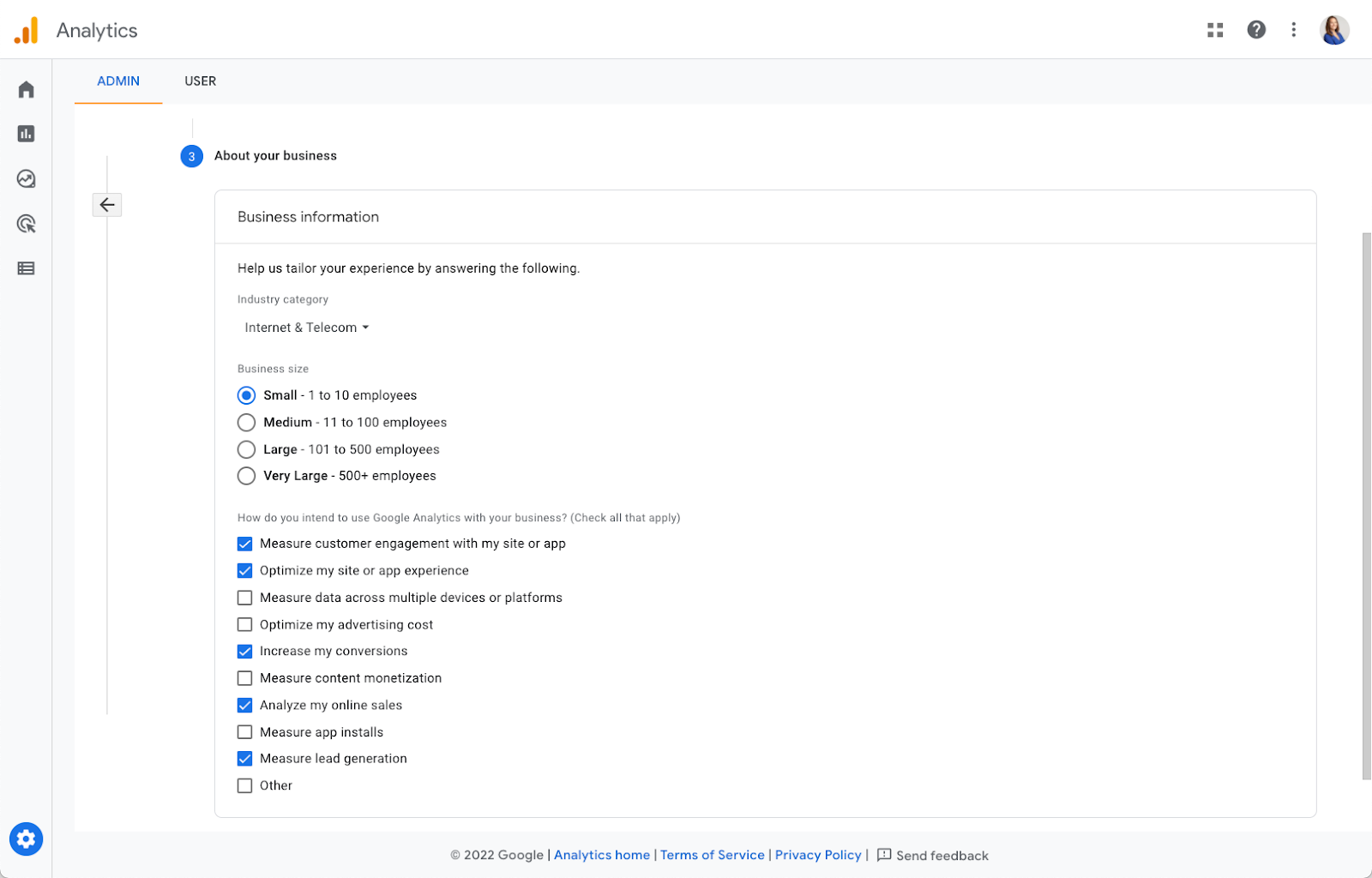
Task: Open the Industry category dropdown
Action: tap(307, 328)
